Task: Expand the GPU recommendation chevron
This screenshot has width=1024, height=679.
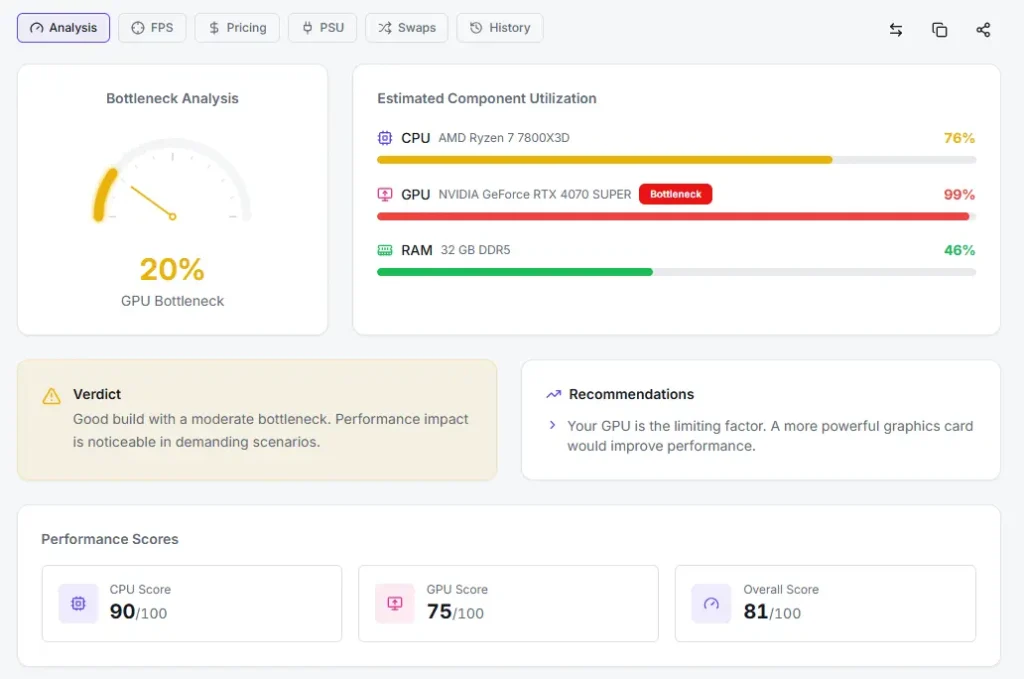Action: [552, 426]
